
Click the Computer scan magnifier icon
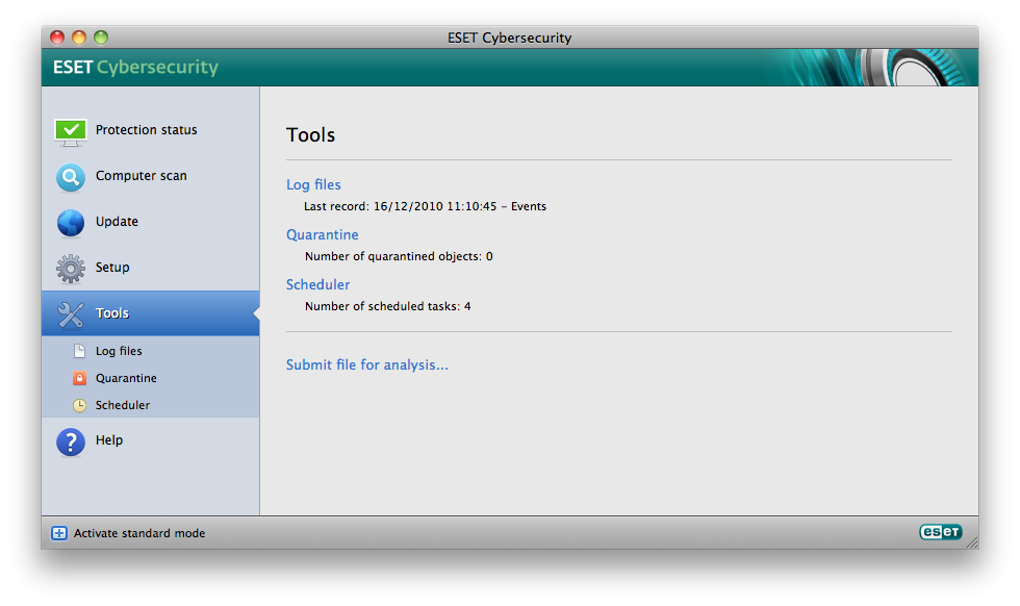click(70, 177)
